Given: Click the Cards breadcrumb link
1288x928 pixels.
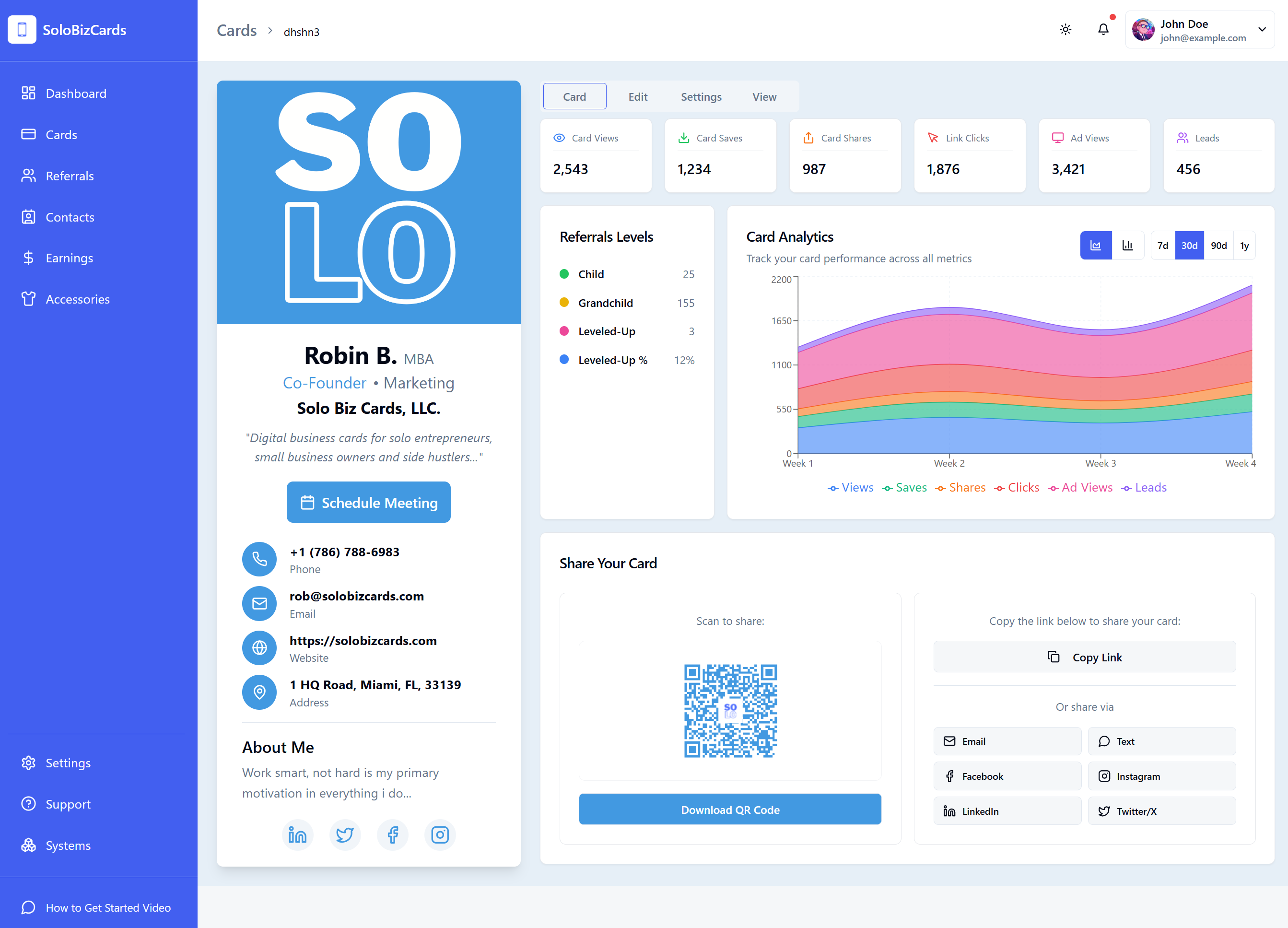Looking at the screenshot, I should [236, 31].
